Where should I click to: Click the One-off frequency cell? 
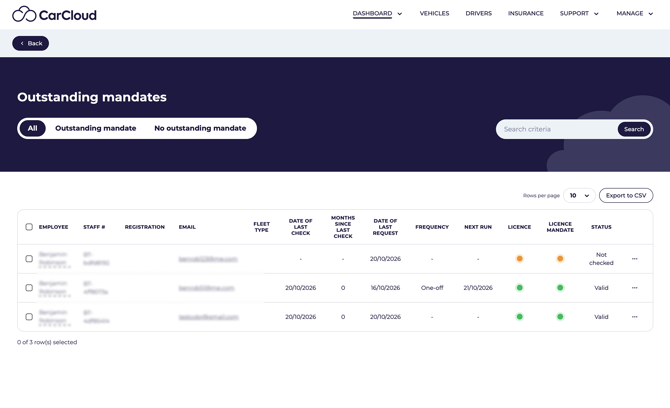coord(432,288)
